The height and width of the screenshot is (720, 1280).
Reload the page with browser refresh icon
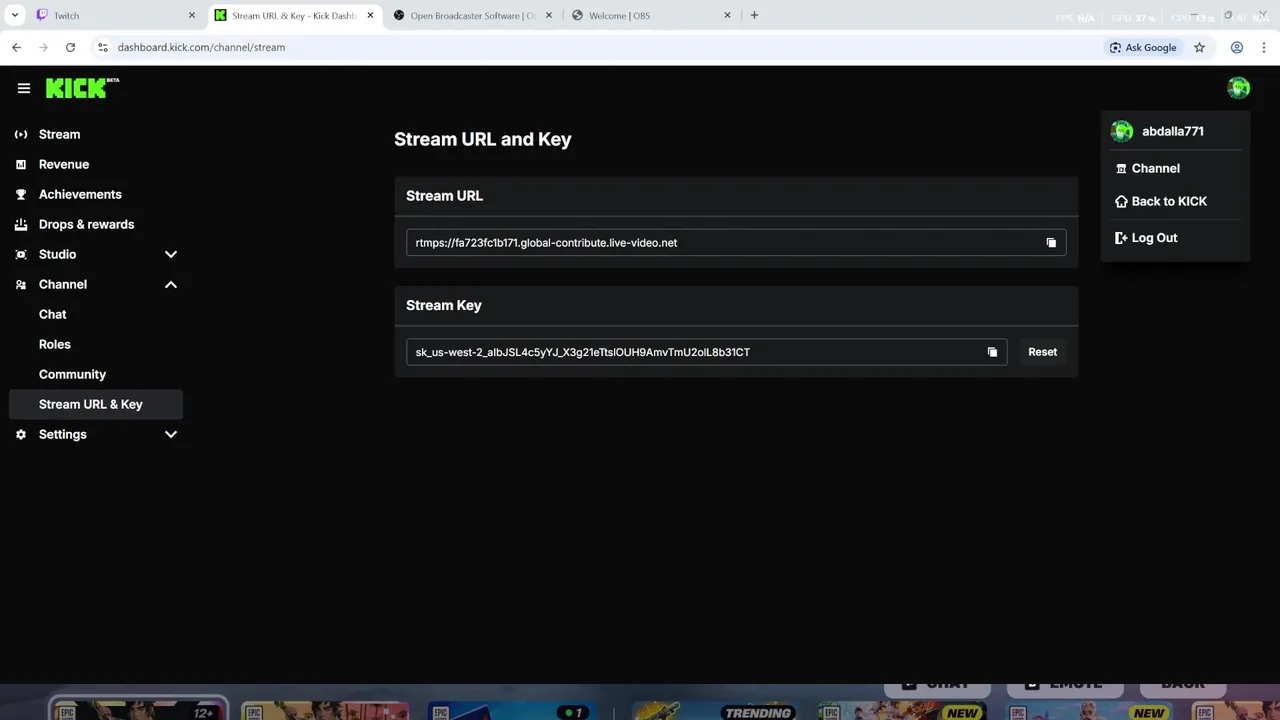pyautogui.click(x=70, y=47)
